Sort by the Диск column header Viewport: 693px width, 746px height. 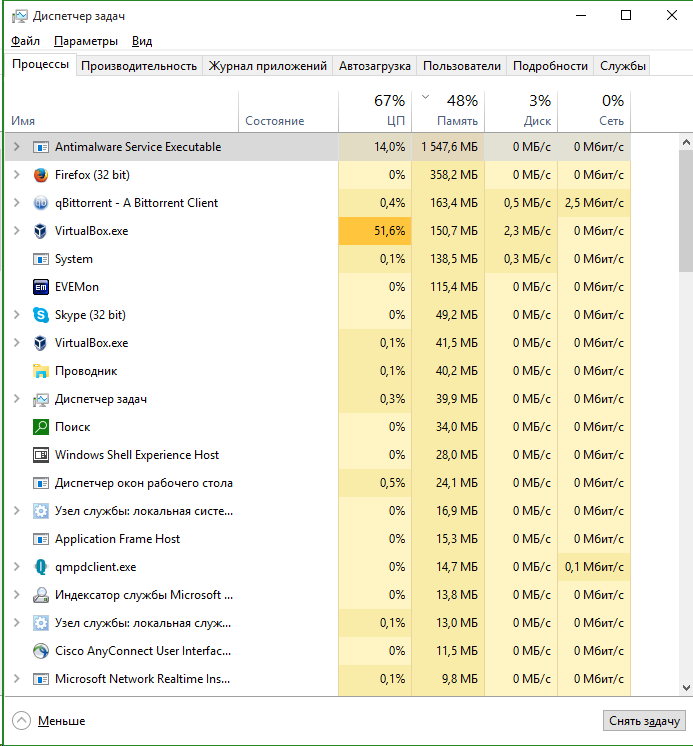click(x=521, y=111)
